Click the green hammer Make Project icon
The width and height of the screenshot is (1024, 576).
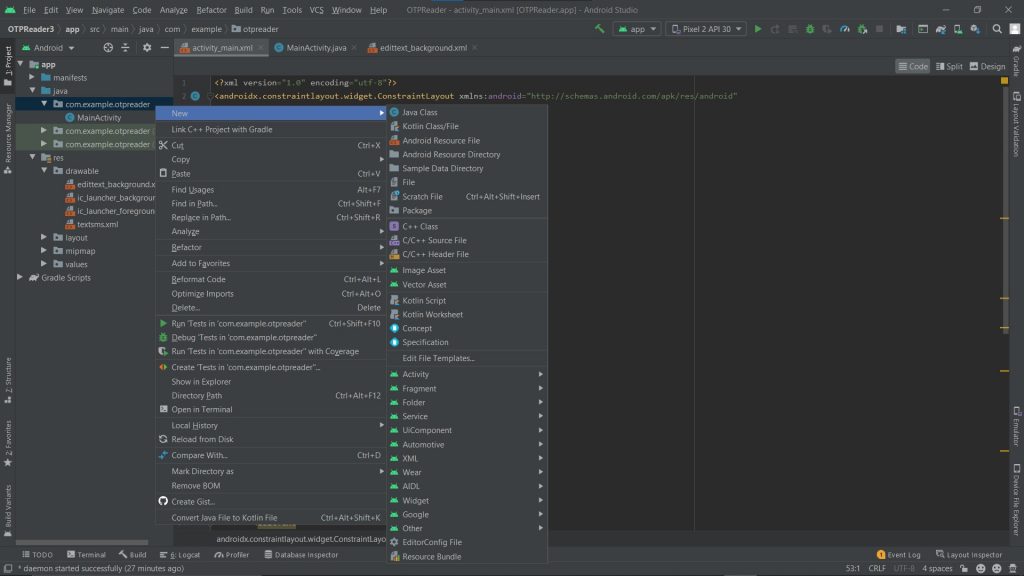click(600, 29)
